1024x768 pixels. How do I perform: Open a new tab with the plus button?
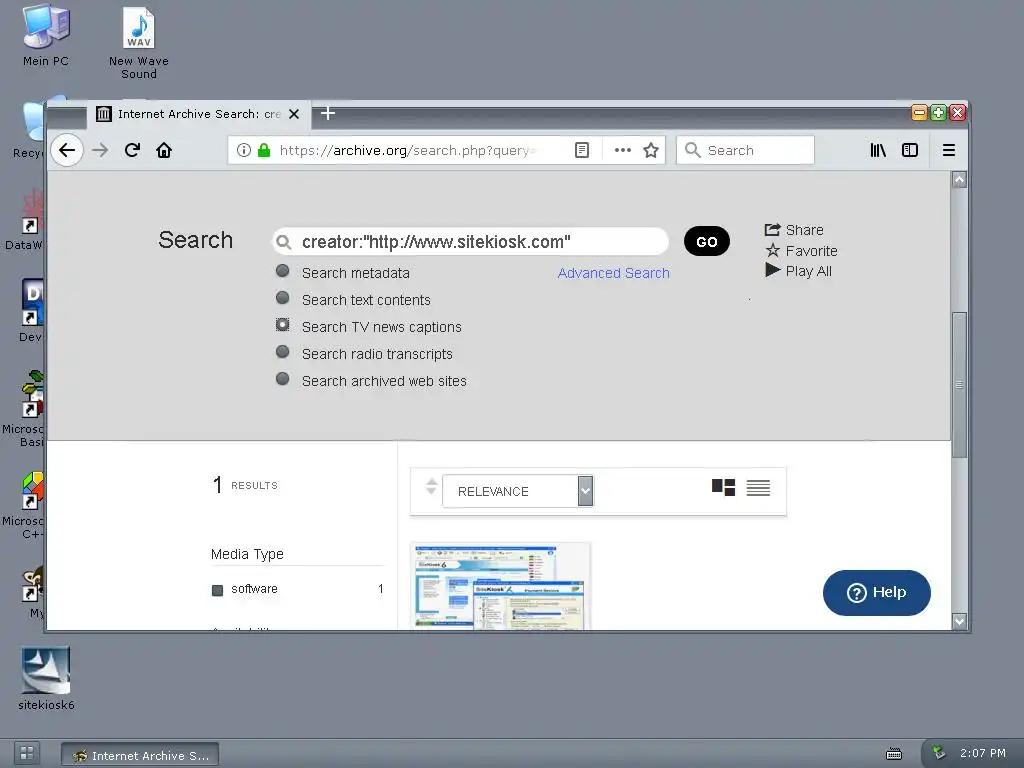(x=328, y=113)
